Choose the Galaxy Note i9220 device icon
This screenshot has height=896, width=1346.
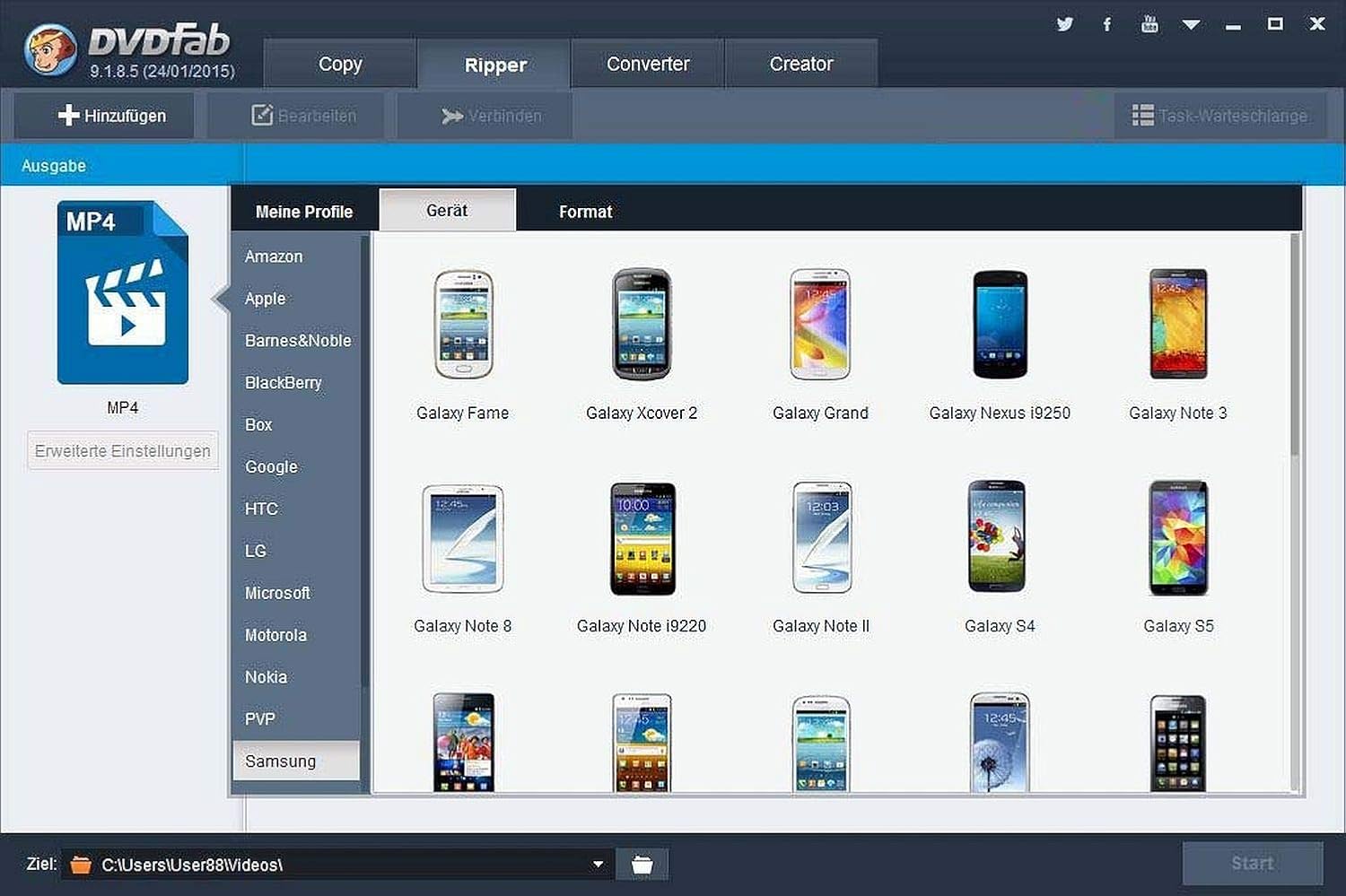click(642, 538)
